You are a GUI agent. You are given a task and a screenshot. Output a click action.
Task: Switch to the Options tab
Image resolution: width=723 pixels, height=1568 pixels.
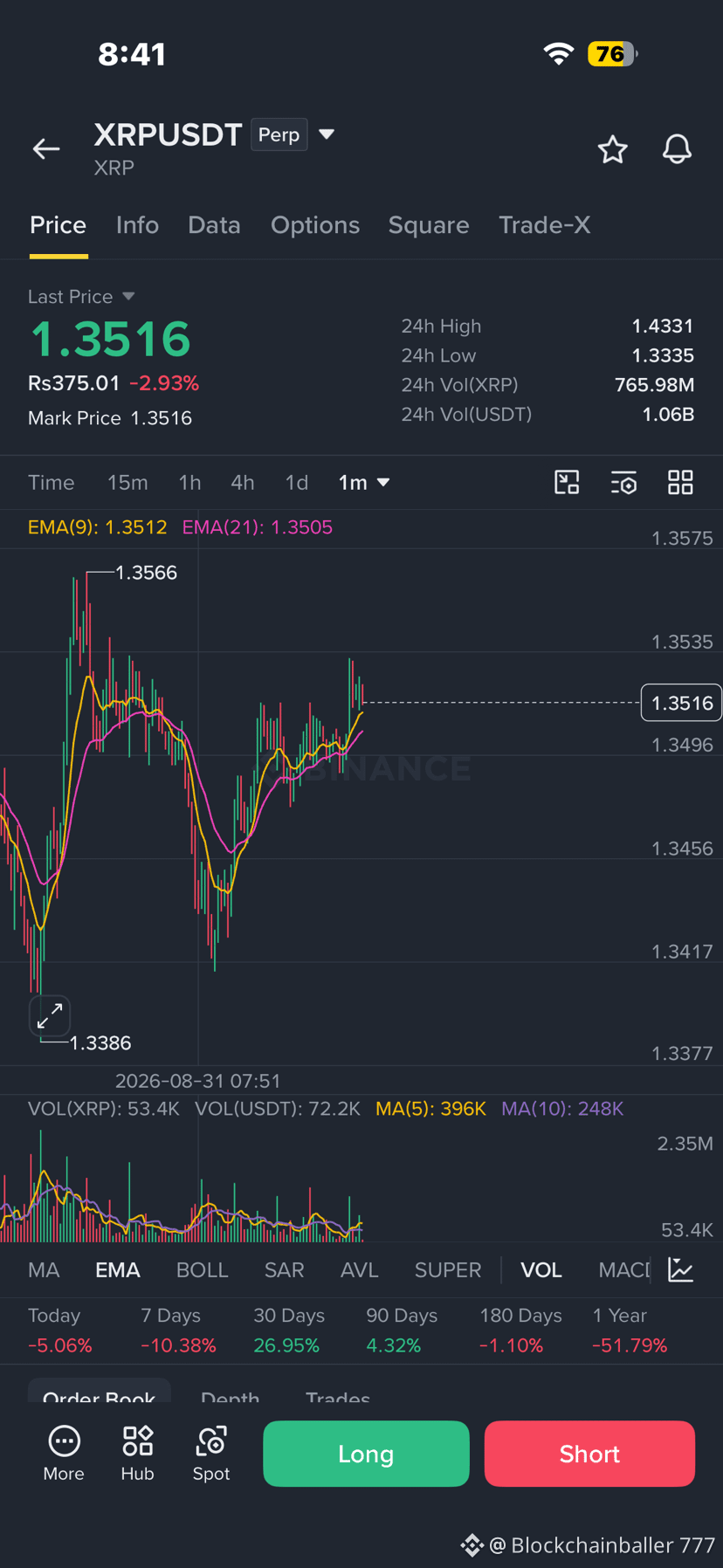[x=315, y=225]
